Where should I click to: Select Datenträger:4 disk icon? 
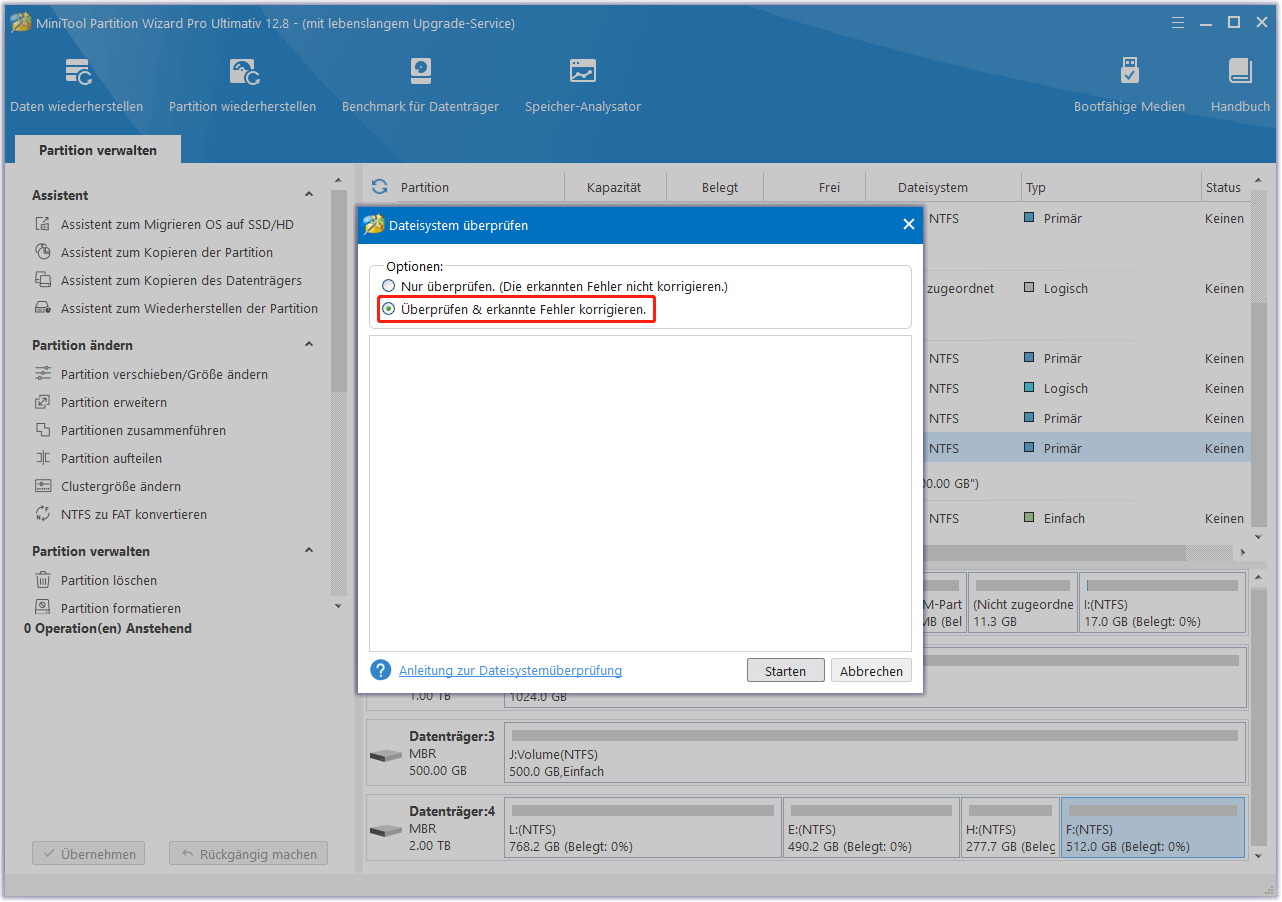pyautogui.click(x=385, y=831)
